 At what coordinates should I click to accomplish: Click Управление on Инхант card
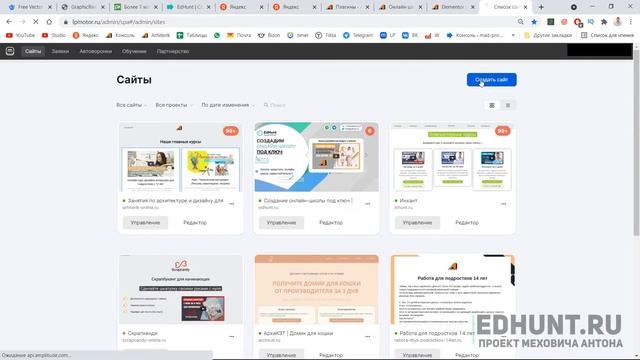point(417,222)
